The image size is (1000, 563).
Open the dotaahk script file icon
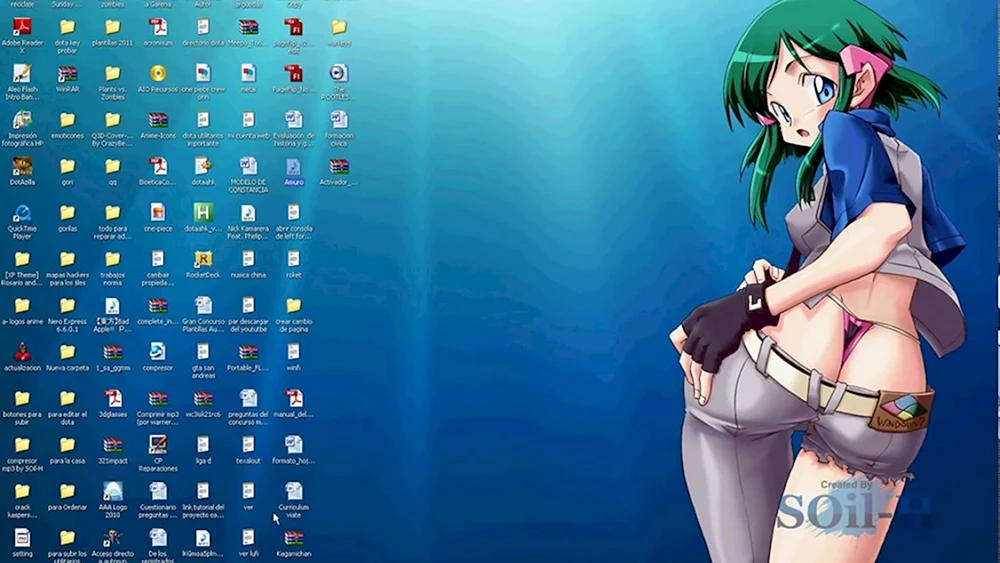click(203, 167)
